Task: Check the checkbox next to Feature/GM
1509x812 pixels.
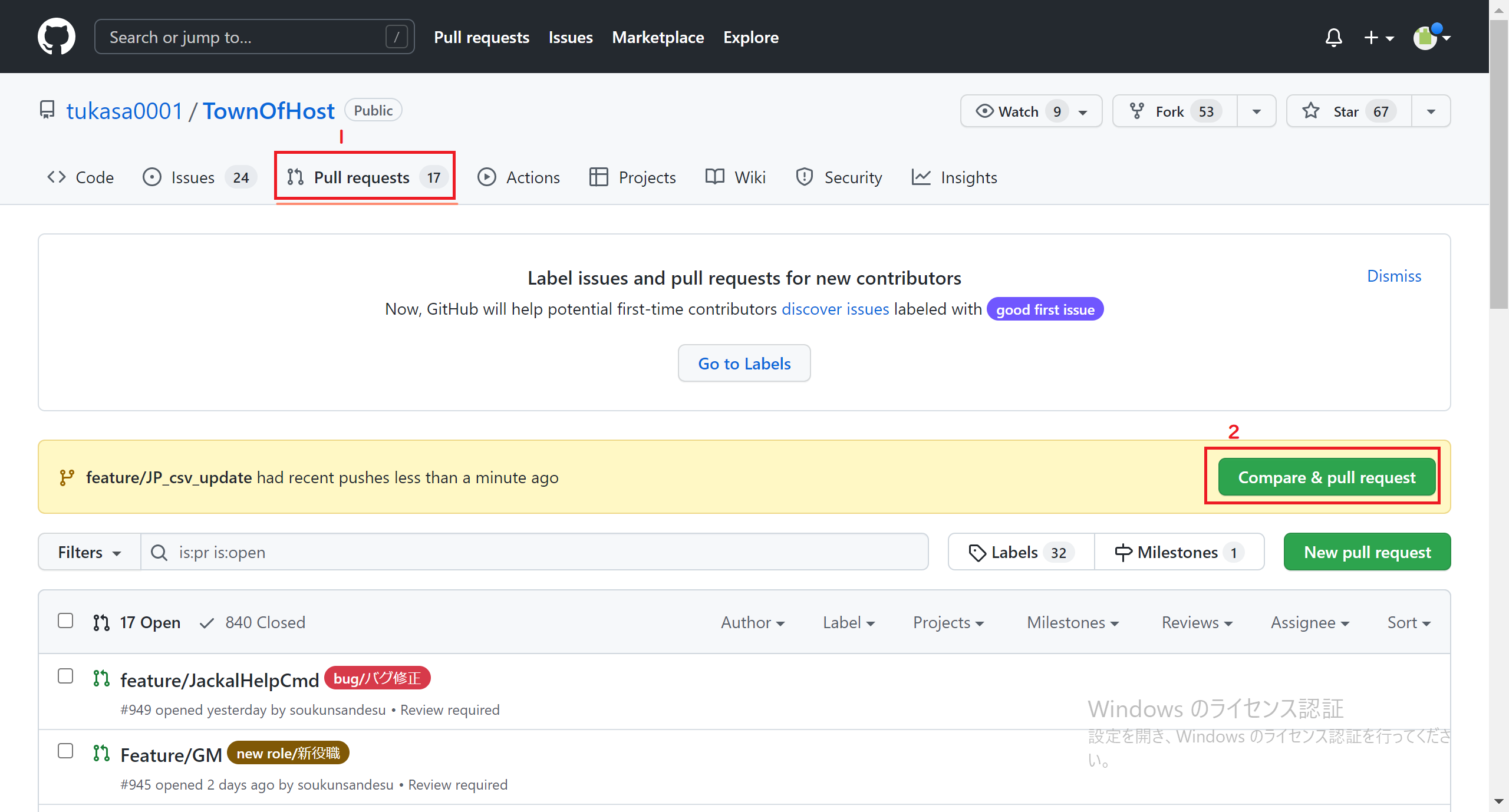Action: [x=65, y=751]
